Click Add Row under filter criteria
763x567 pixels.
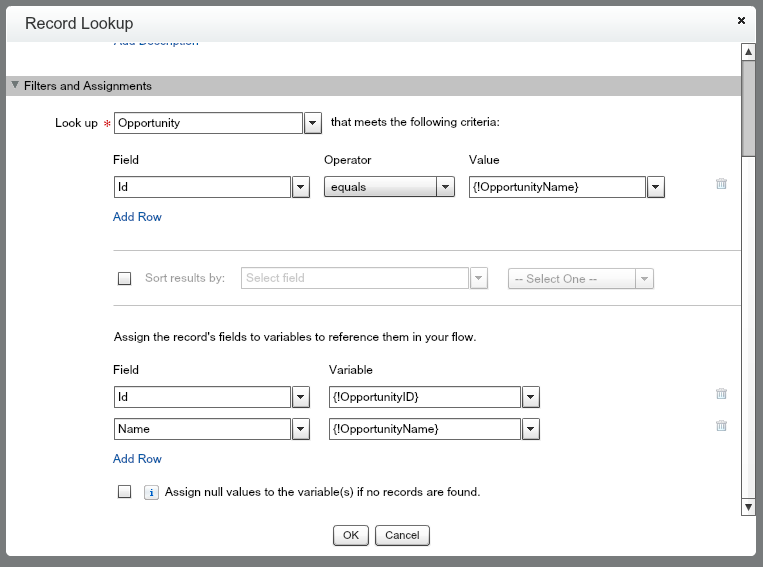coord(137,217)
